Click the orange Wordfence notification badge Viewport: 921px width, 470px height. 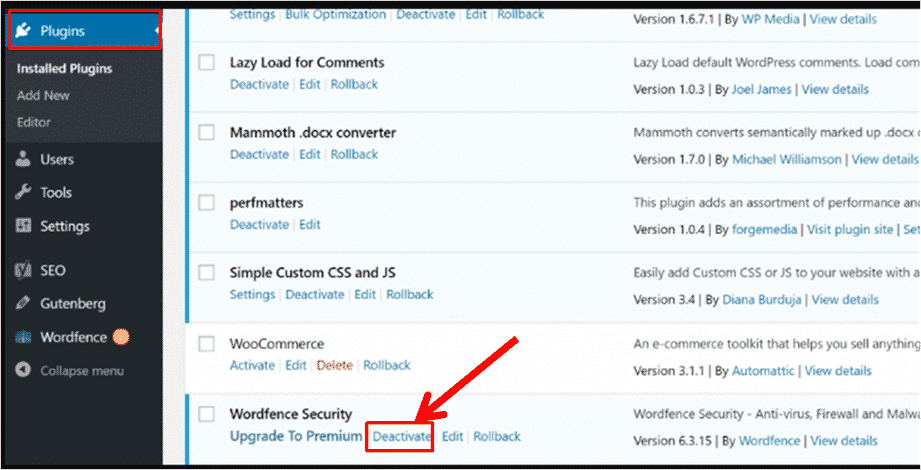point(120,337)
